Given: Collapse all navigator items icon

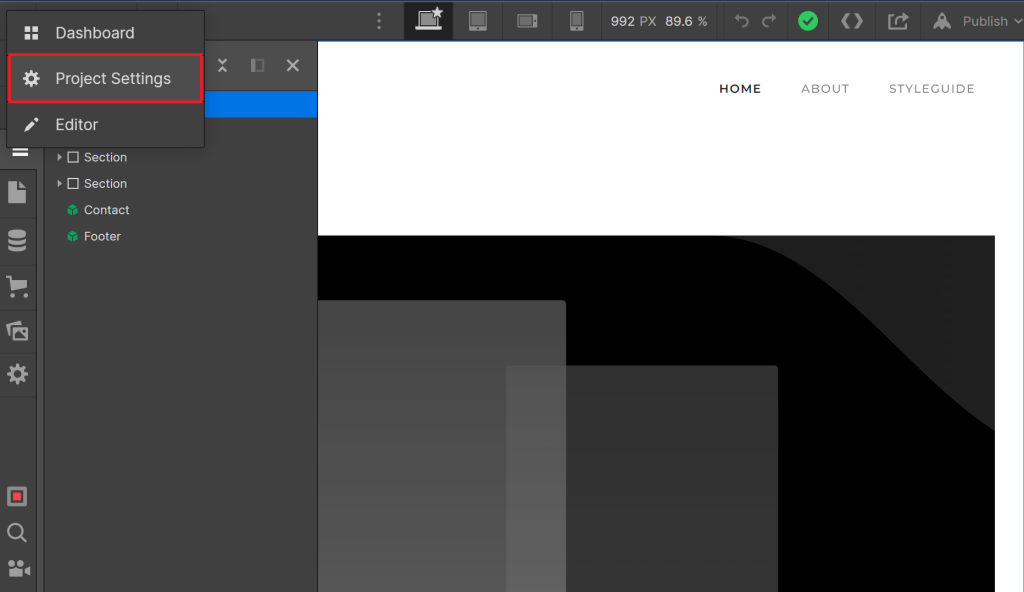Looking at the screenshot, I should tap(223, 65).
